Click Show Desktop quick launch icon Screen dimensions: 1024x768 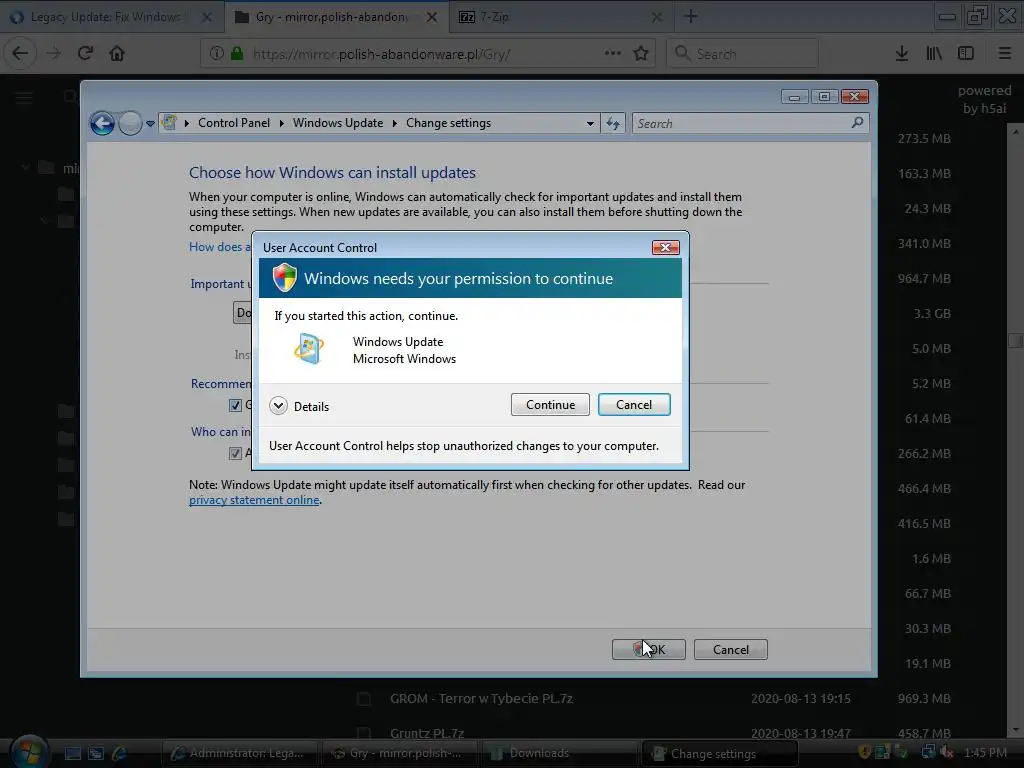tap(72, 754)
